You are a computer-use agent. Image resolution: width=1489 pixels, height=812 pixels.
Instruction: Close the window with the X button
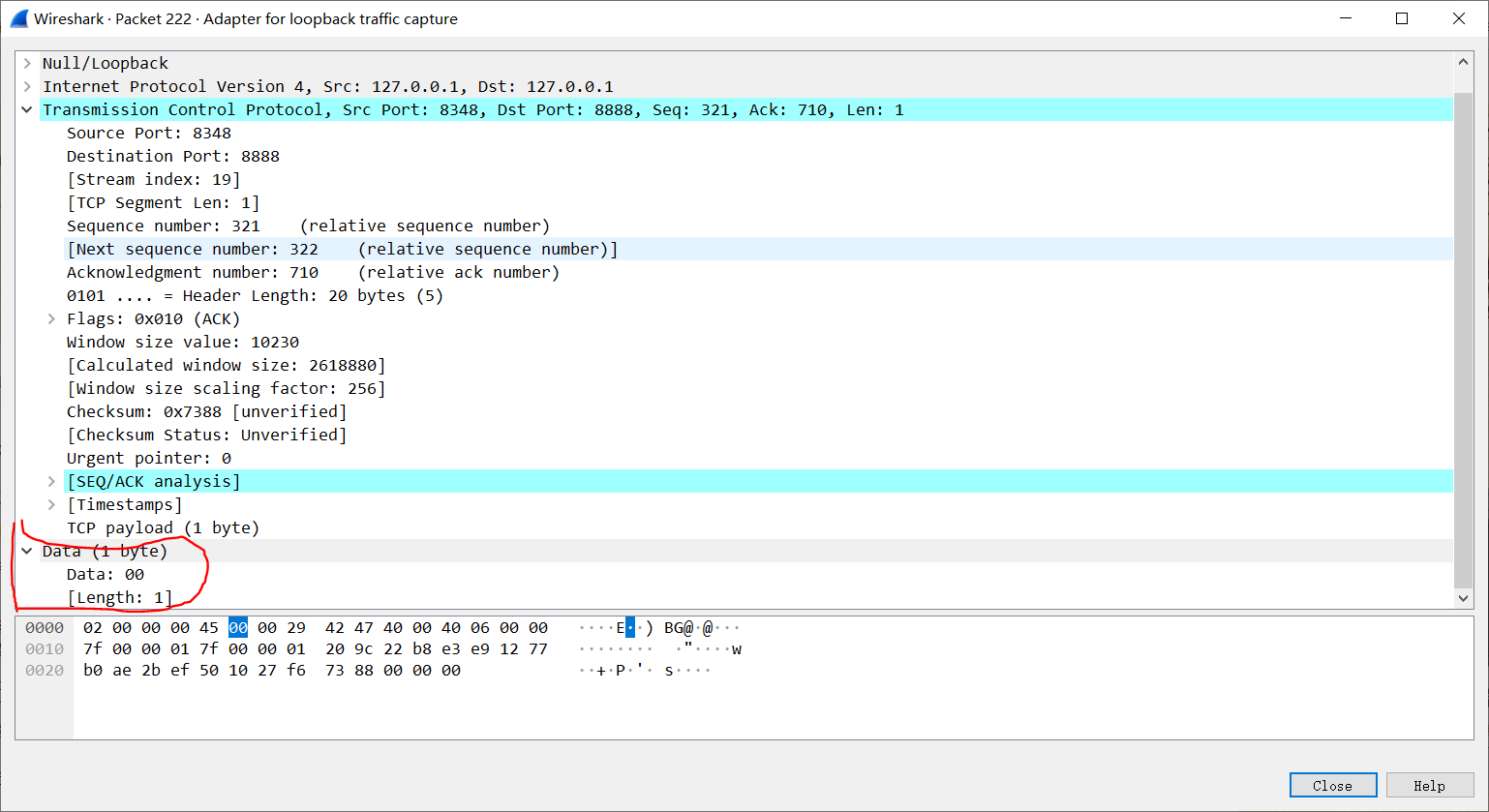1459,18
